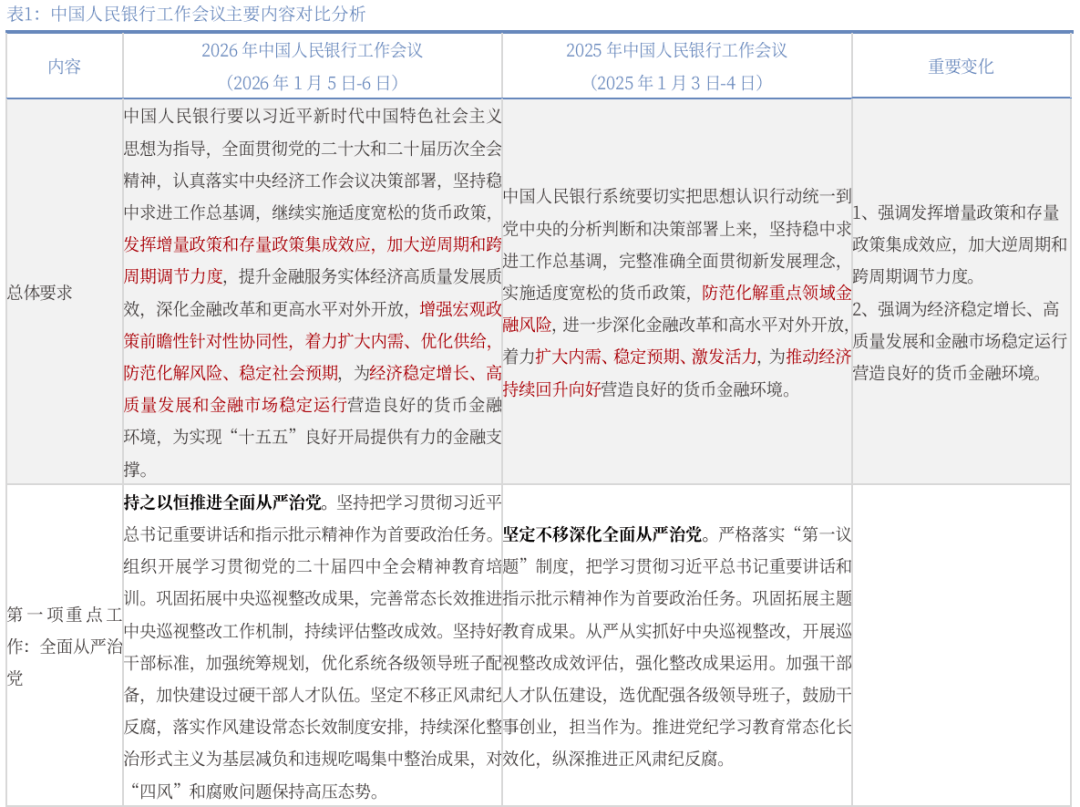Click the date text 2026年1月5日-6日
Image resolution: width=1080 pixels, height=807 pixels.
pyautogui.click(x=312, y=80)
